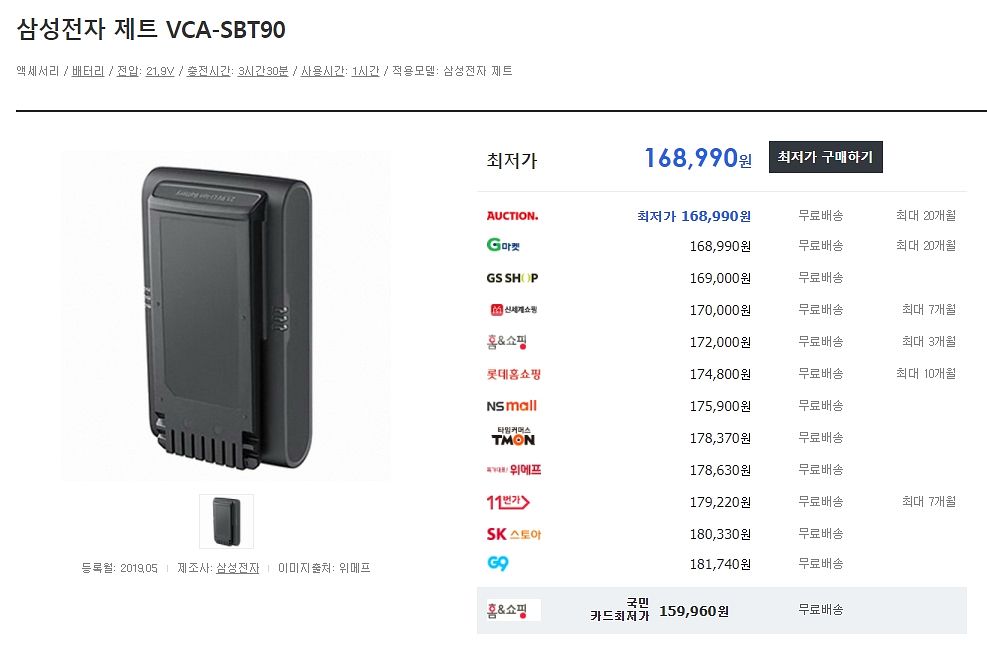Open Auction lowest price 168,990원 link
The width and height of the screenshot is (987, 652).
(x=694, y=216)
